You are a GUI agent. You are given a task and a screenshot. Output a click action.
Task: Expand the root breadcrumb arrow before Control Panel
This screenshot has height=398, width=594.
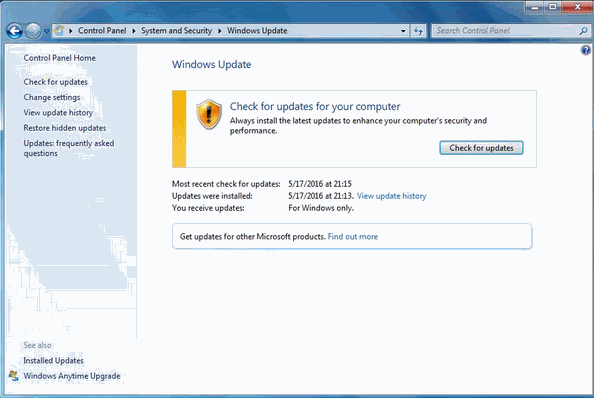[70, 31]
